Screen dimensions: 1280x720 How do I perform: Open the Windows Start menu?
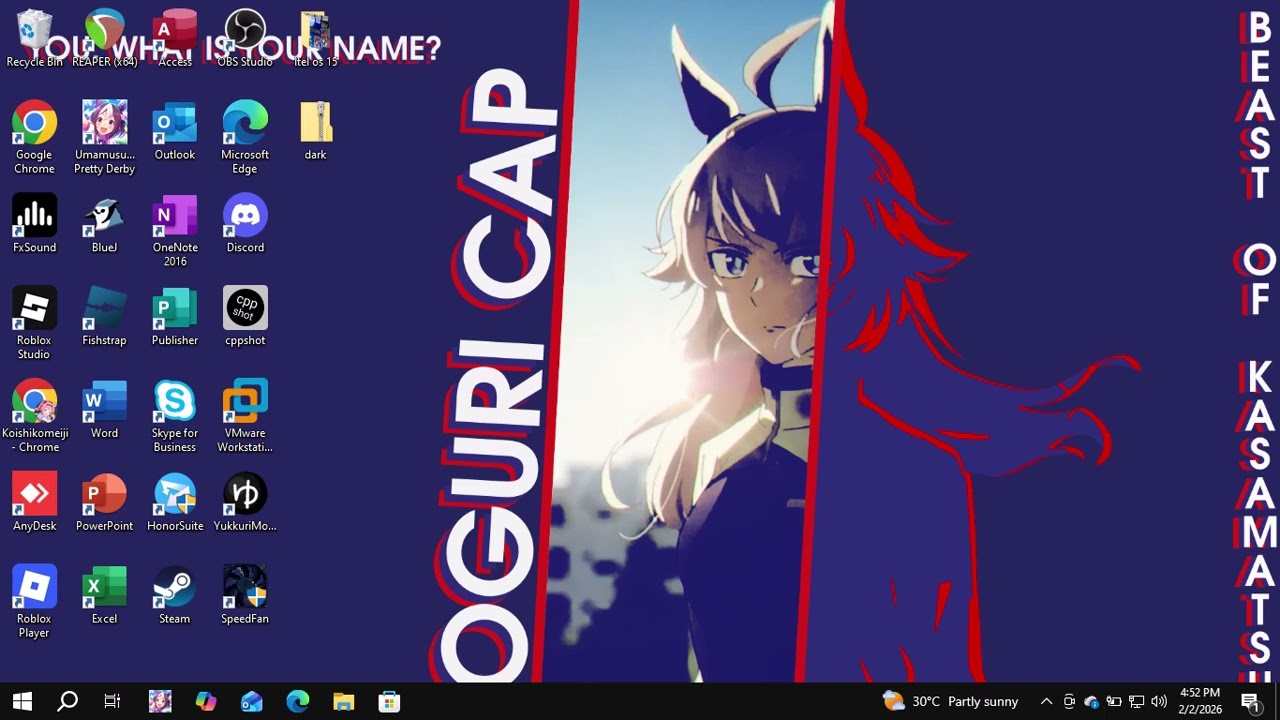[22, 701]
